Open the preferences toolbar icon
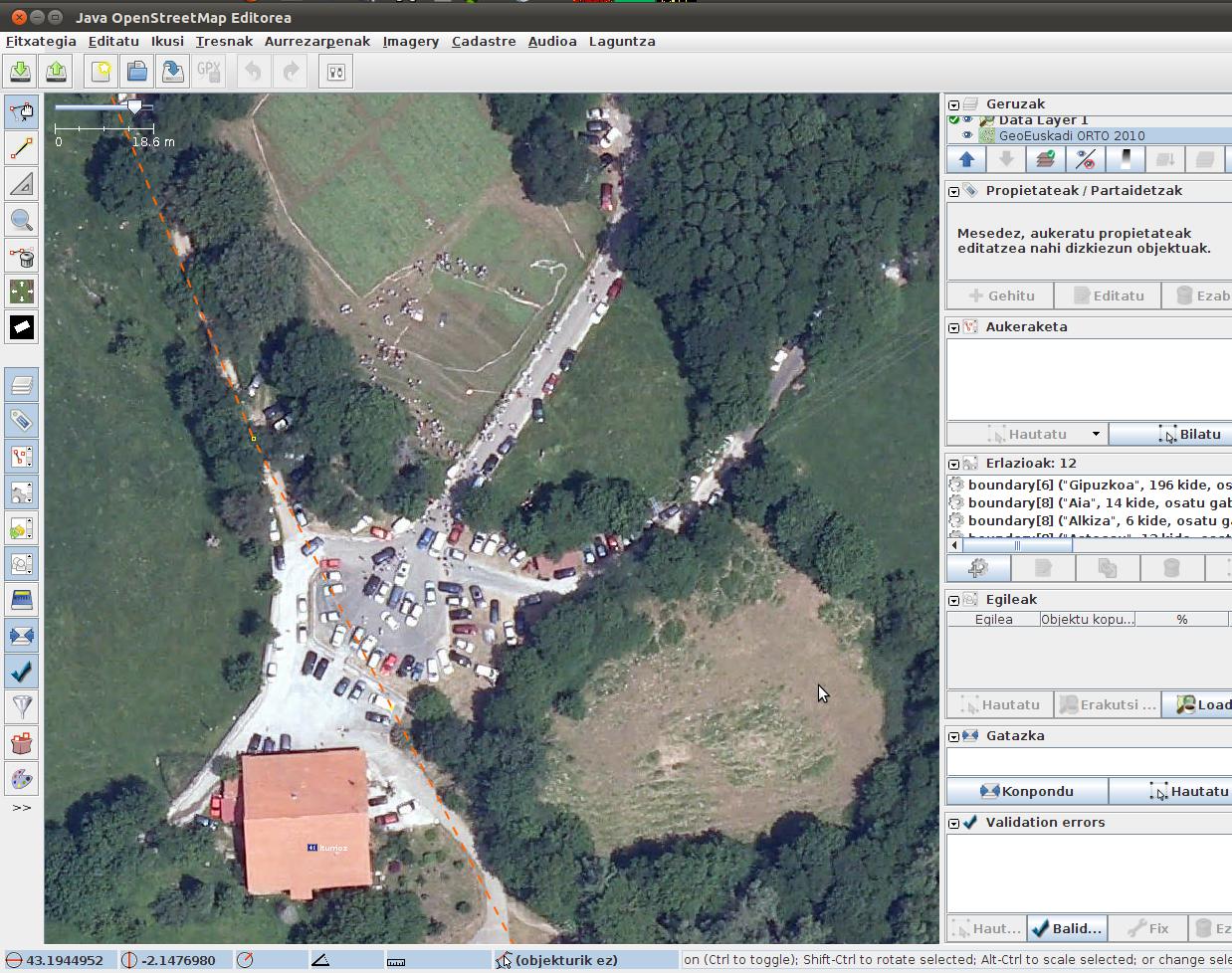Viewport: 1232px width, 973px height. pyautogui.click(x=336, y=72)
